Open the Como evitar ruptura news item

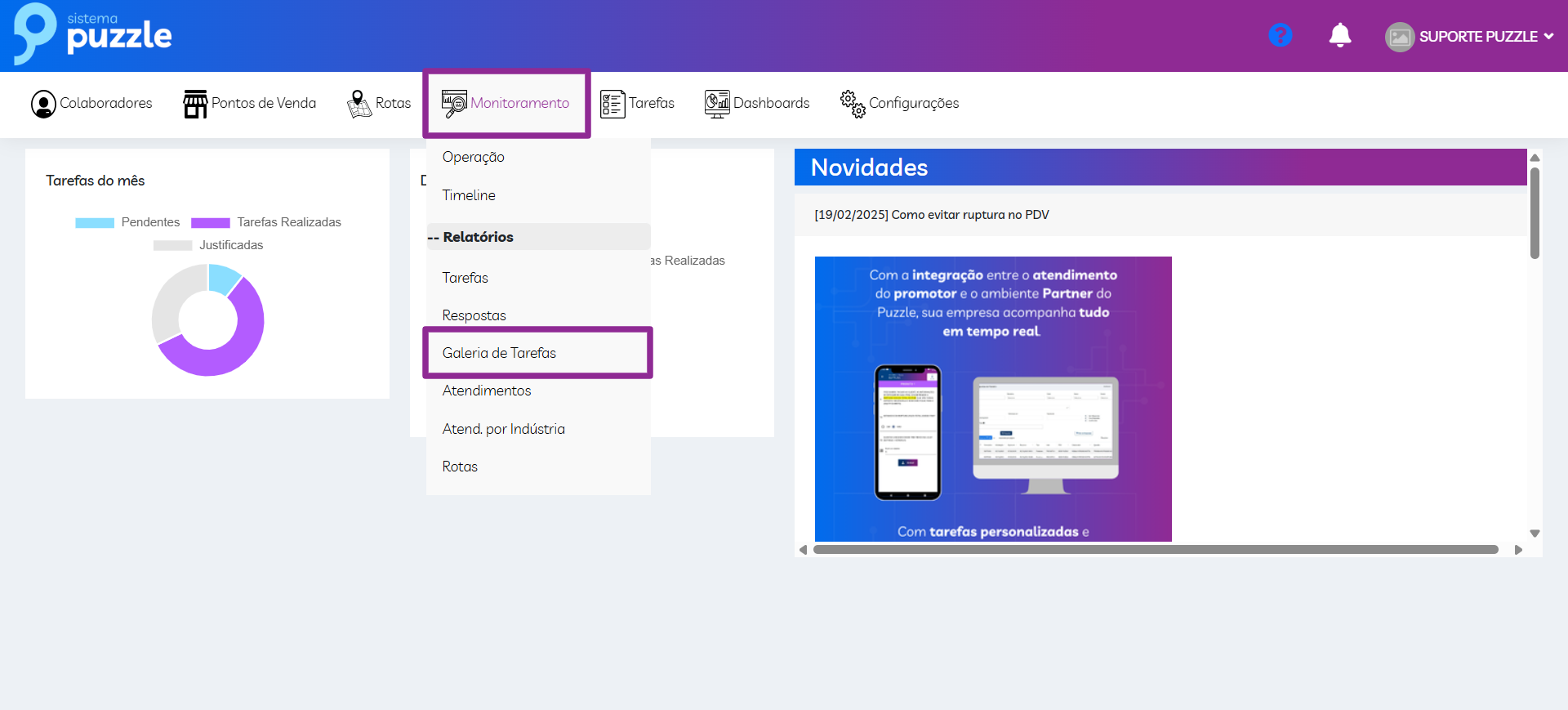click(931, 215)
